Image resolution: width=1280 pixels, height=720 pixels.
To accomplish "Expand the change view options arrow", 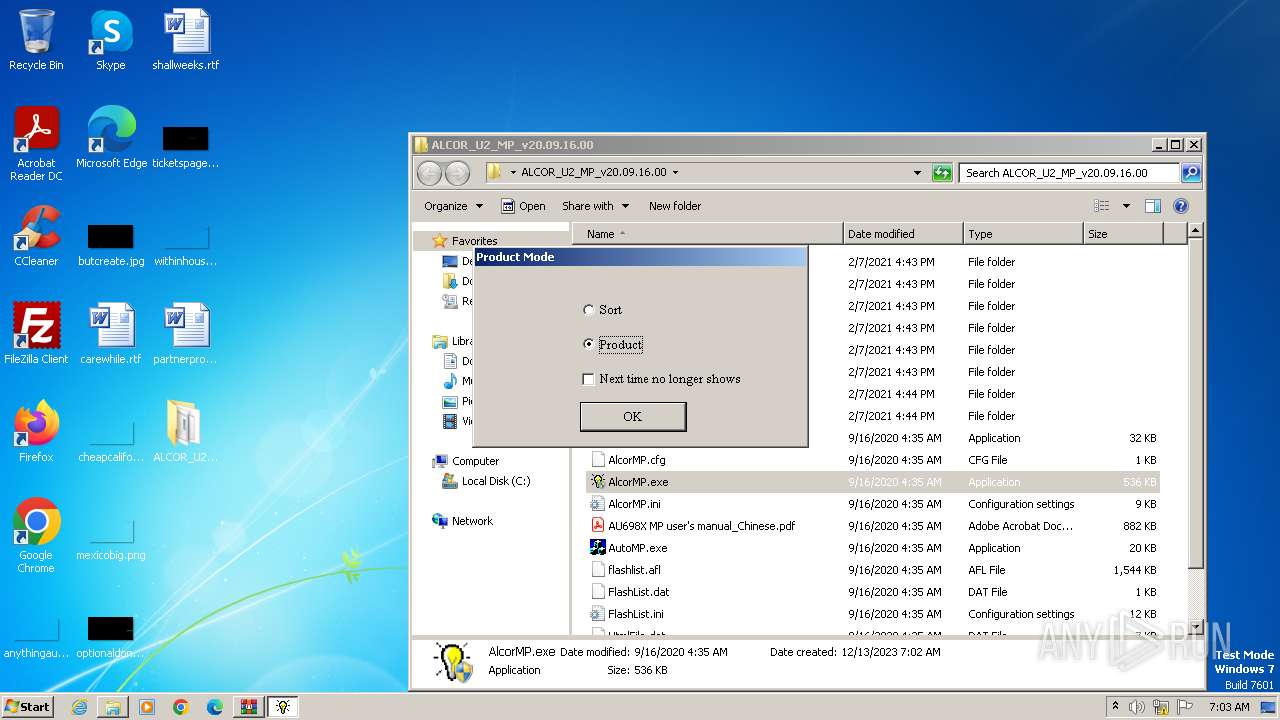I will [x=1126, y=206].
